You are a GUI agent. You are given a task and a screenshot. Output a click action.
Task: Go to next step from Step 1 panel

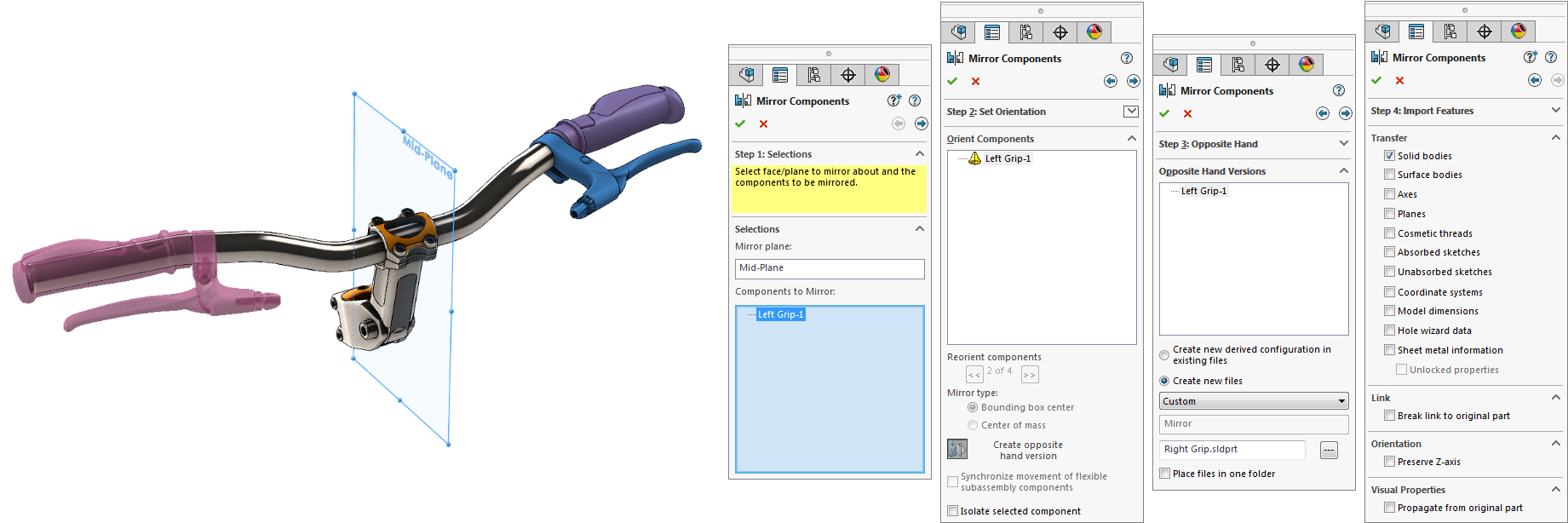[922, 124]
